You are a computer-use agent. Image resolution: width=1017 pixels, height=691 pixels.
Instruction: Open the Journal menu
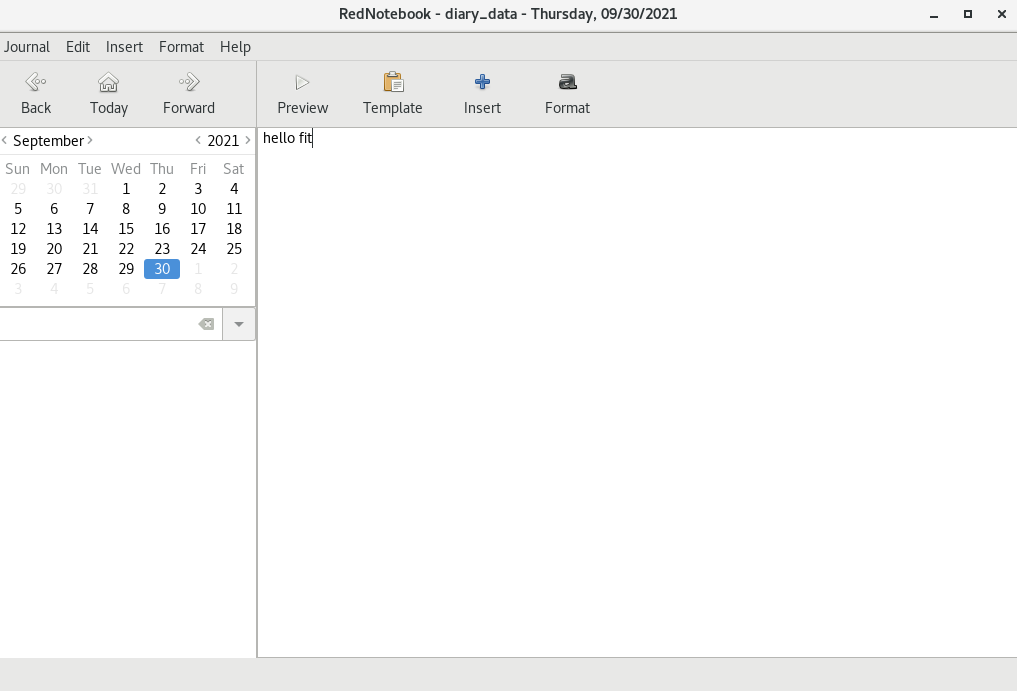[27, 46]
